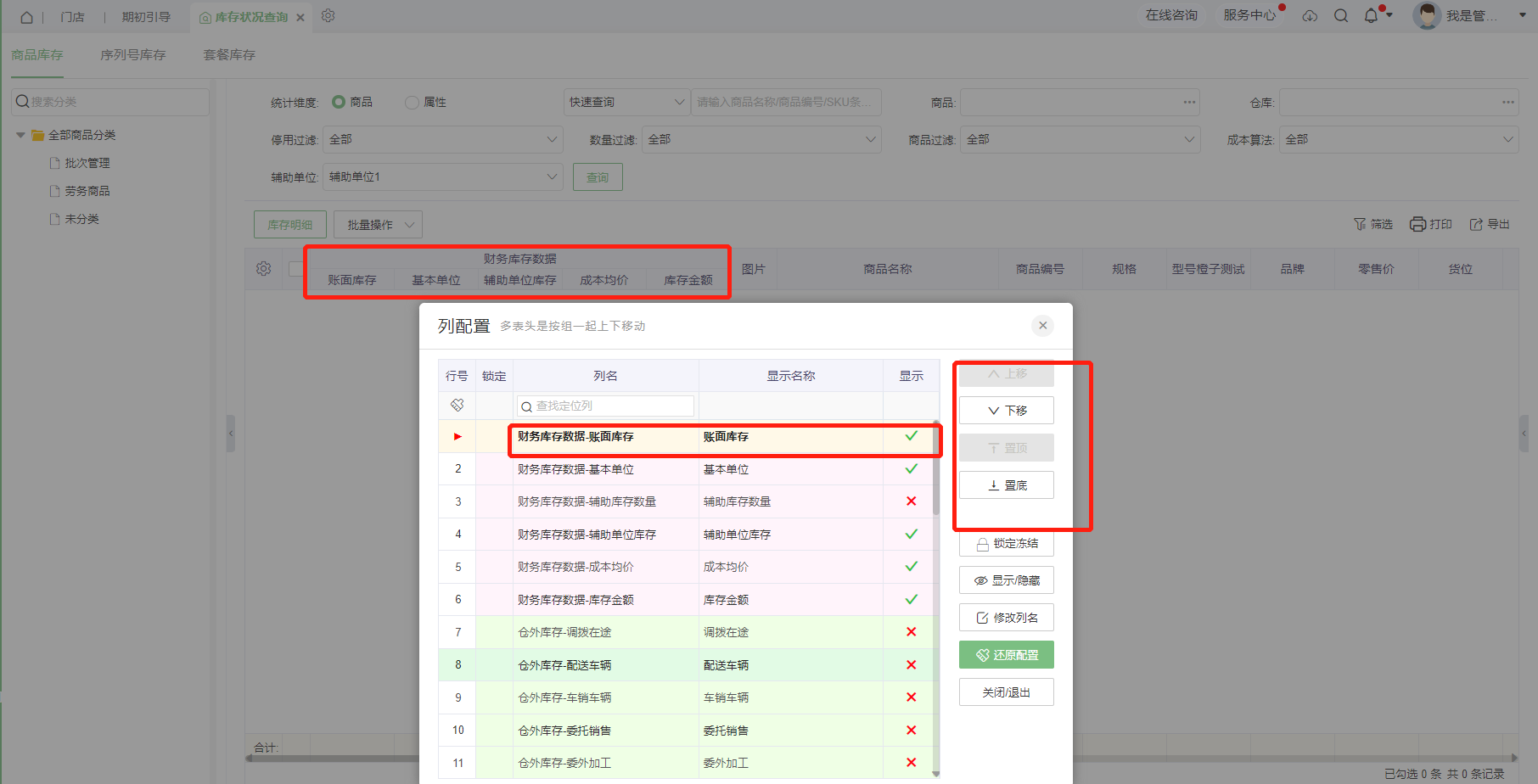Open the home icon in top bar
Screen dimensions: 1538x784
click(x=26, y=17)
